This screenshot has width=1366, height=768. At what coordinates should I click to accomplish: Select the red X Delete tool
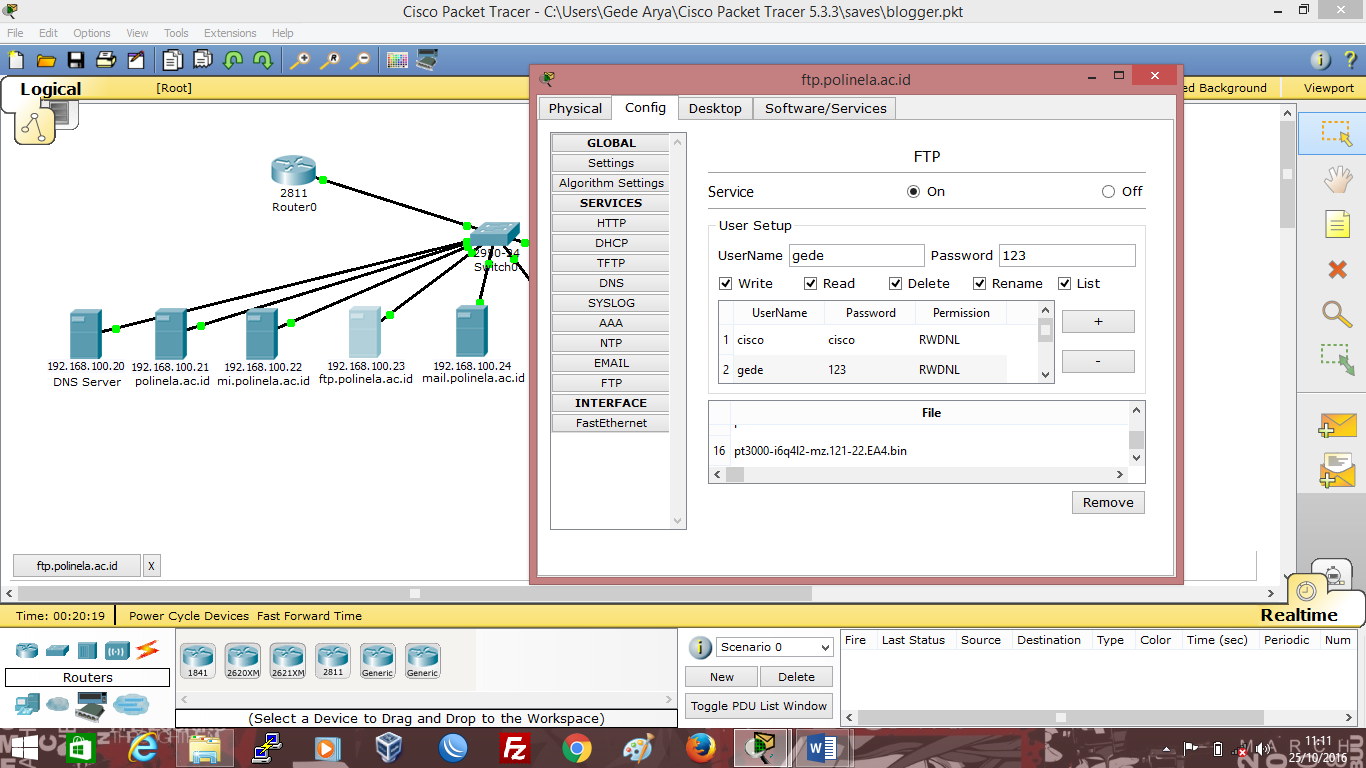pyautogui.click(x=1337, y=269)
